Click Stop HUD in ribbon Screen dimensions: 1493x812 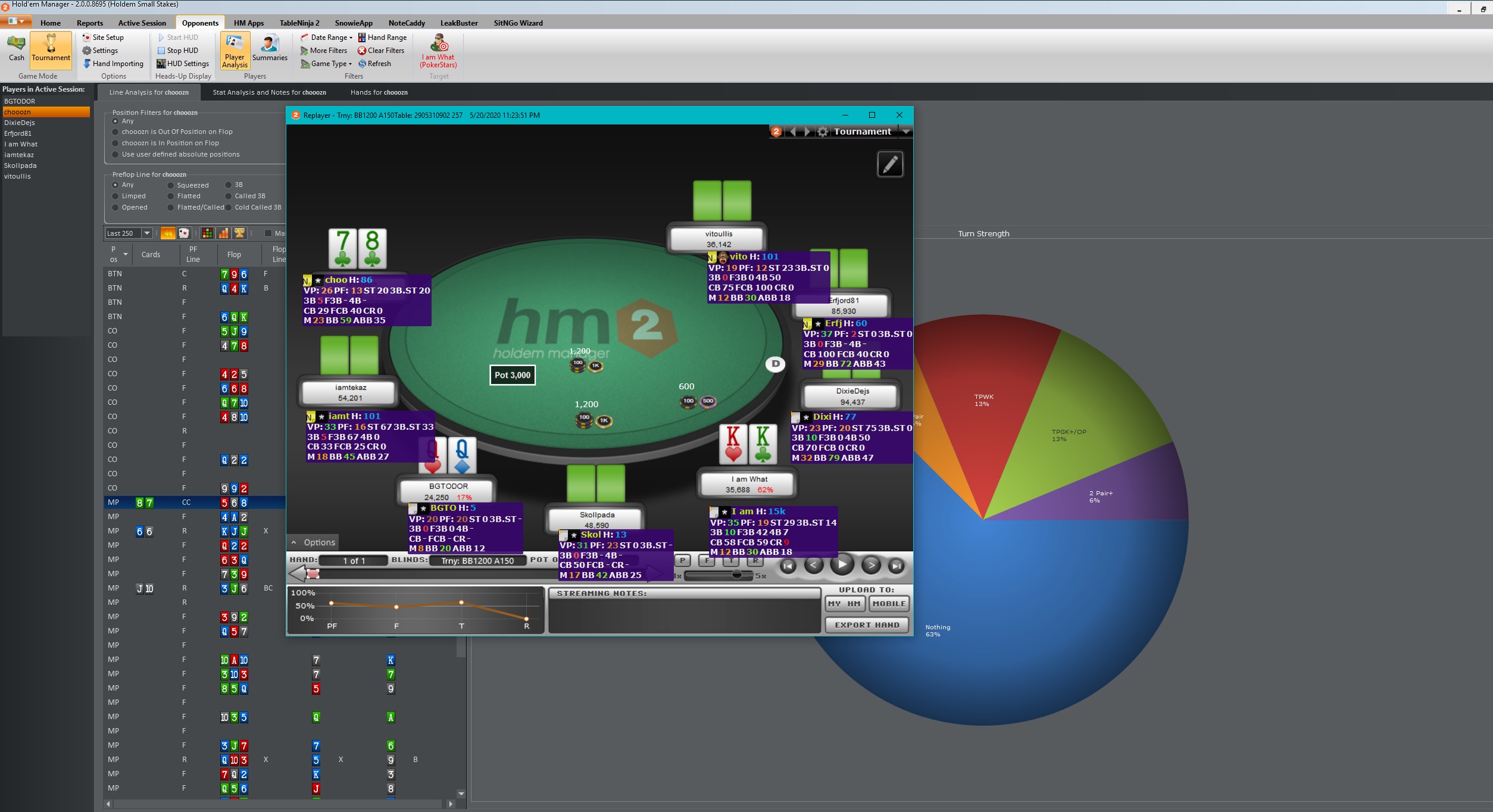pyautogui.click(x=177, y=51)
